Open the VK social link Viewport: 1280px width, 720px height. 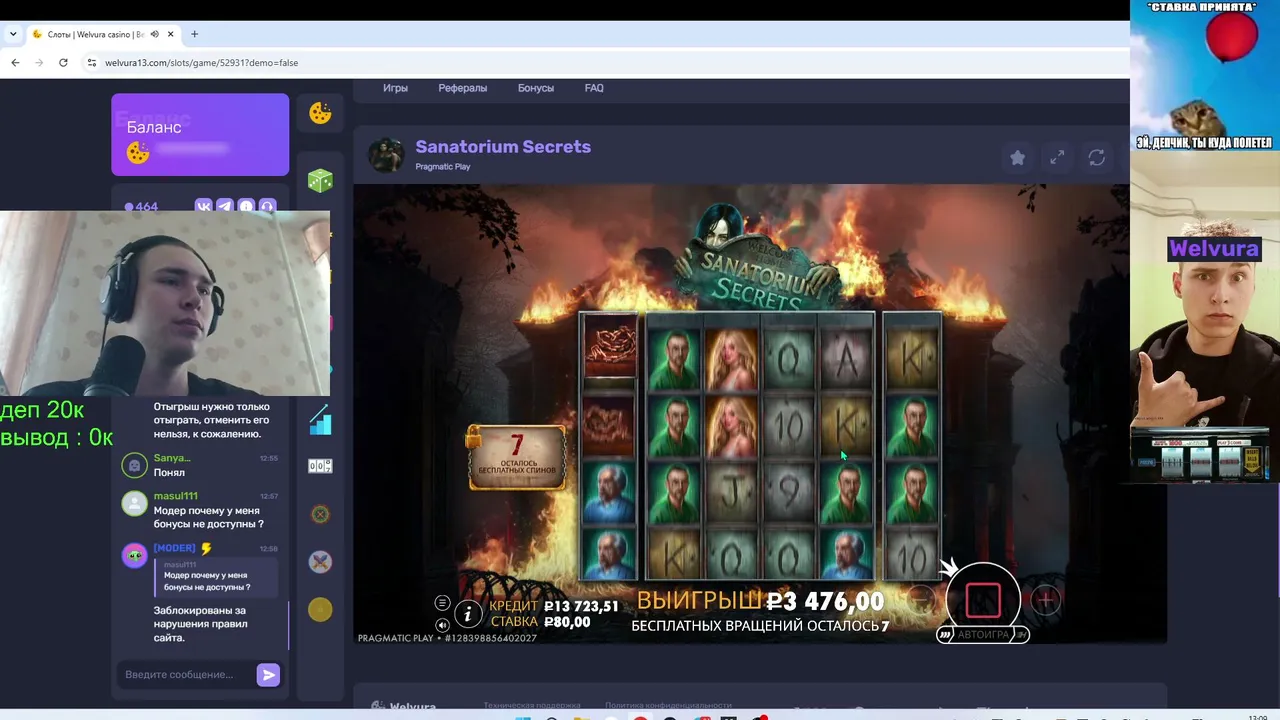204,206
